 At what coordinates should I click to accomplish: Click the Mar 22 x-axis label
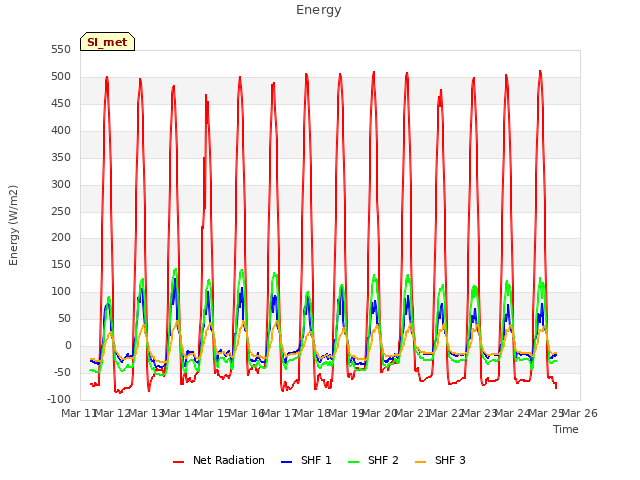446,413
